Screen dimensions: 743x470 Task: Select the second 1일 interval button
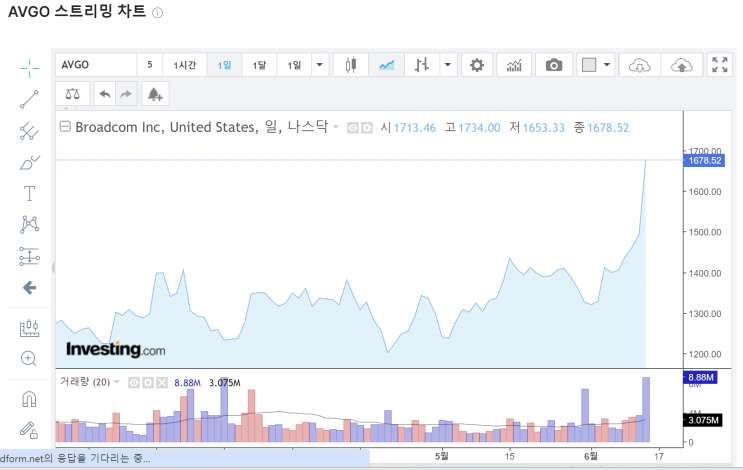click(294, 65)
